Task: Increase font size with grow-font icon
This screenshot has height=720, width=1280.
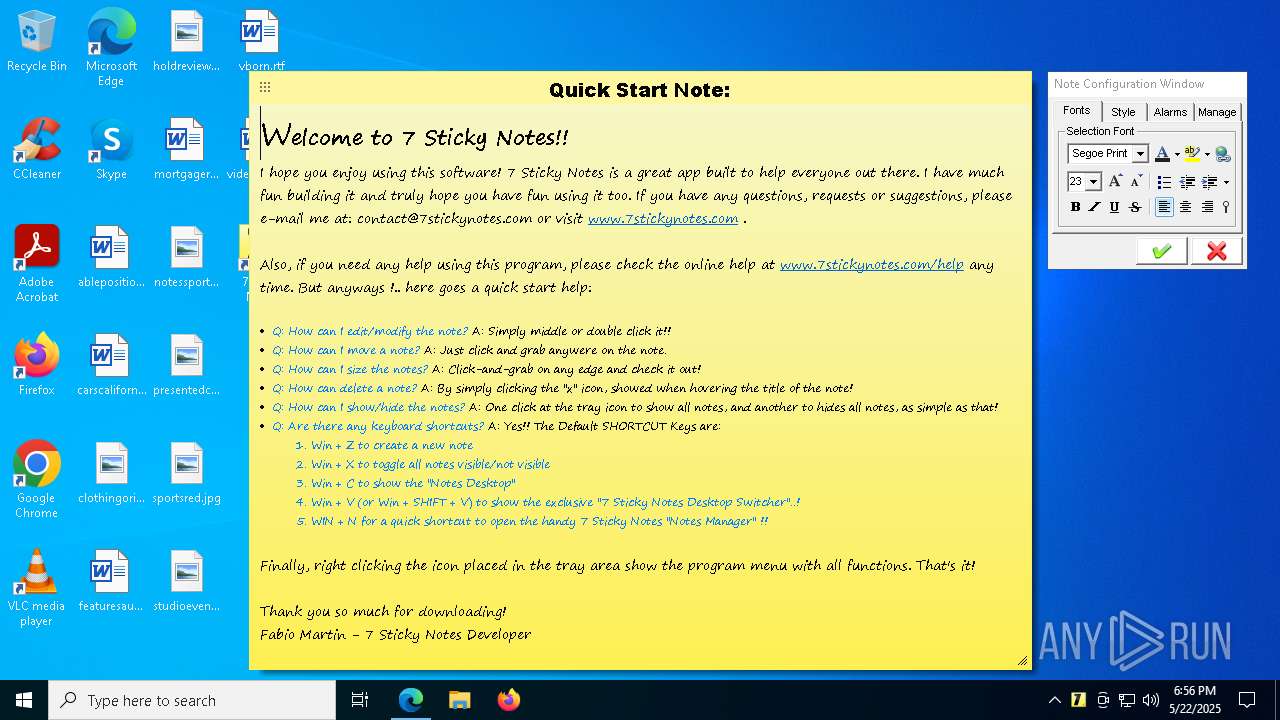Action: tap(1115, 182)
